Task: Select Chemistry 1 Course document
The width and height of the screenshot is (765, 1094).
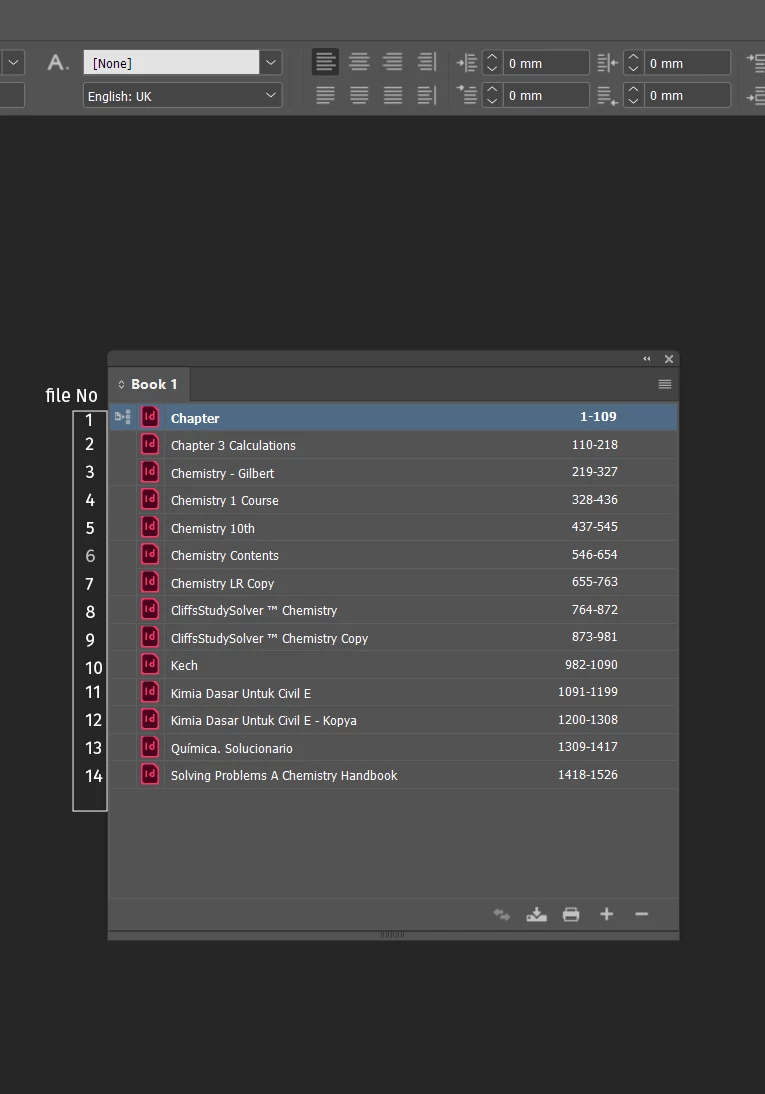Action: point(393,500)
